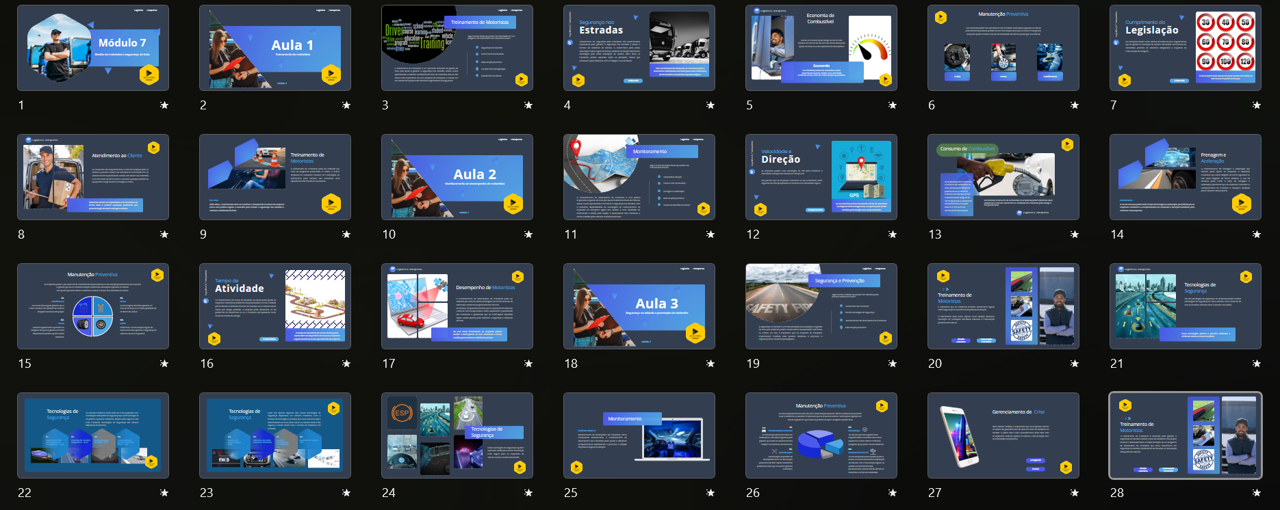This screenshot has height=510, width=1280.
Task: Open the 'Segurança nas Estradas' slide 4
Action: [639, 48]
